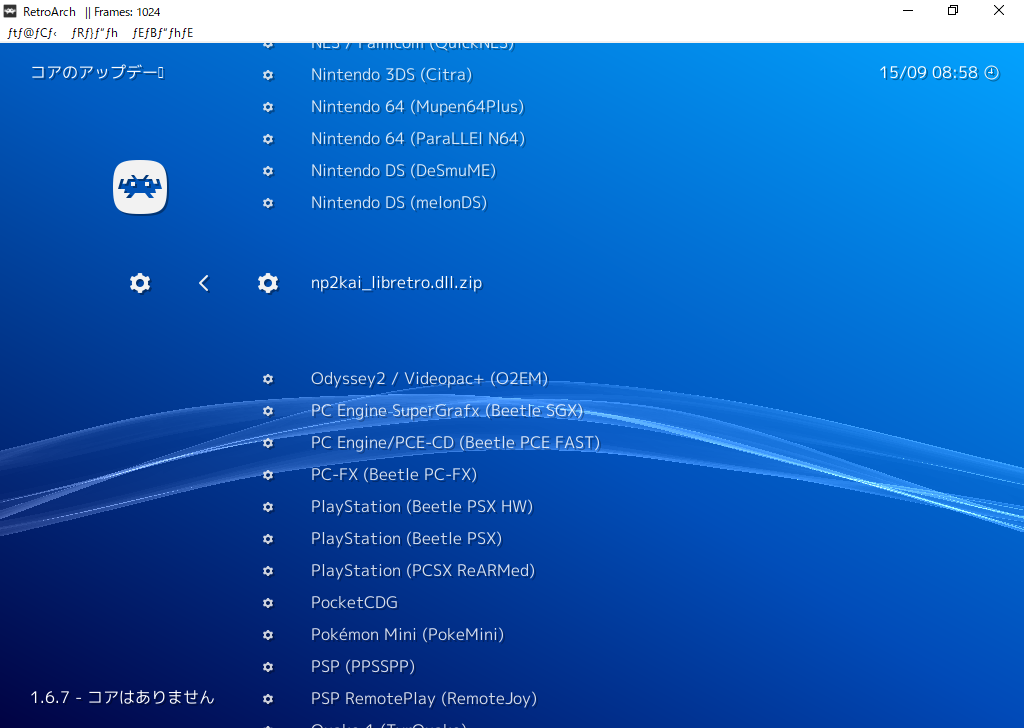Minimize the RetroArch window
Image resolution: width=1024 pixels, height=728 pixels.
pyautogui.click(x=908, y=10)
